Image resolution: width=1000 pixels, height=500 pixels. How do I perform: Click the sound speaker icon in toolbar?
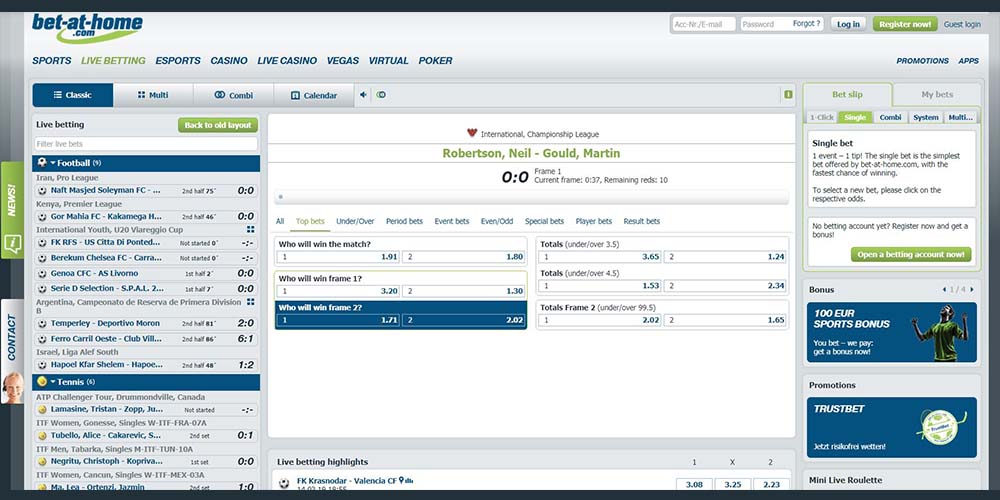pos(363,95)
